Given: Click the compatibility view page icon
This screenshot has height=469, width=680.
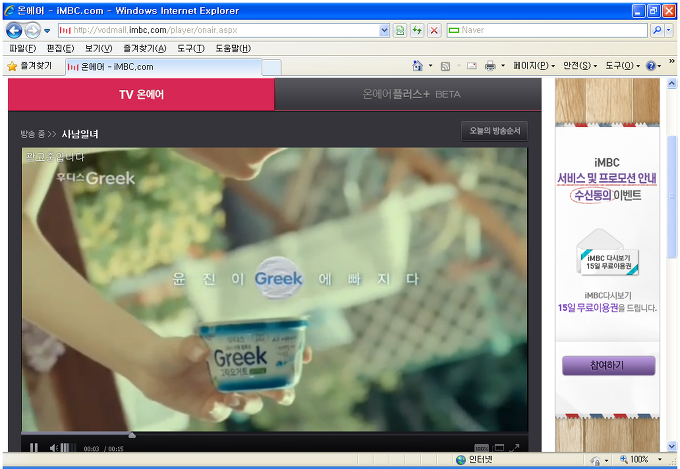Looking at the screenshot, I should (400, 30).
